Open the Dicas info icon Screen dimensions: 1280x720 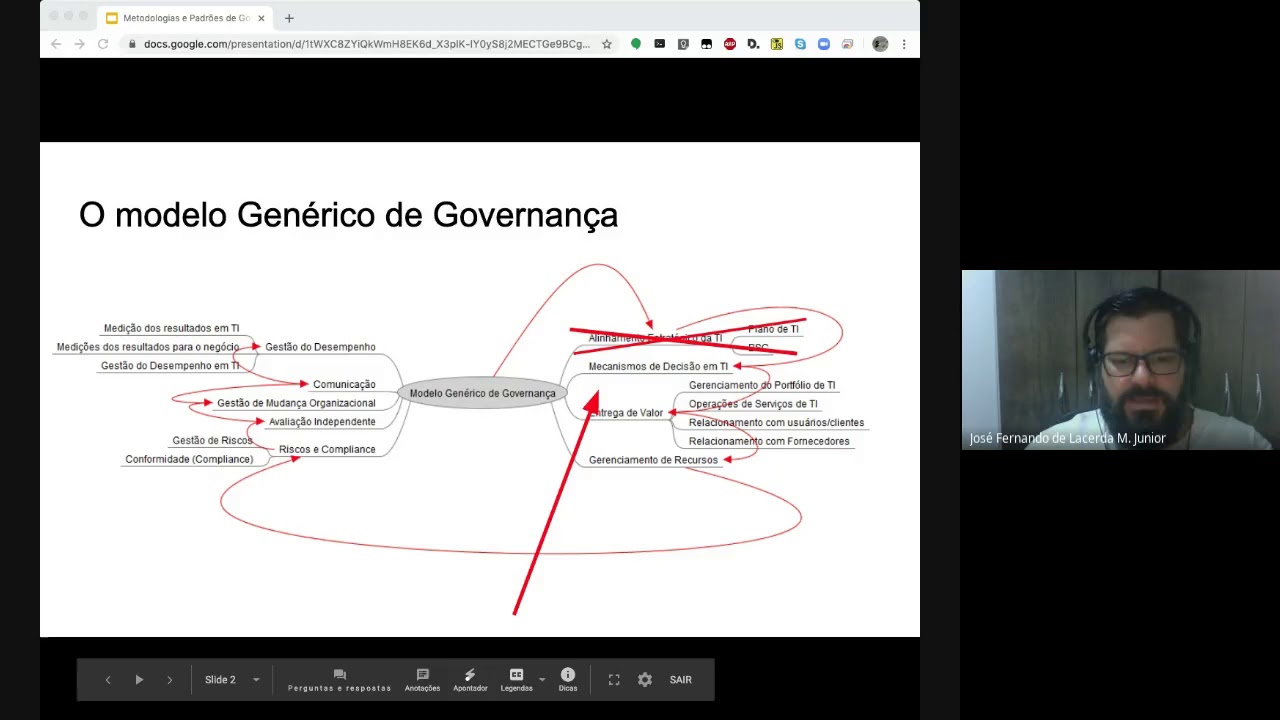click(x=568, y=680)
